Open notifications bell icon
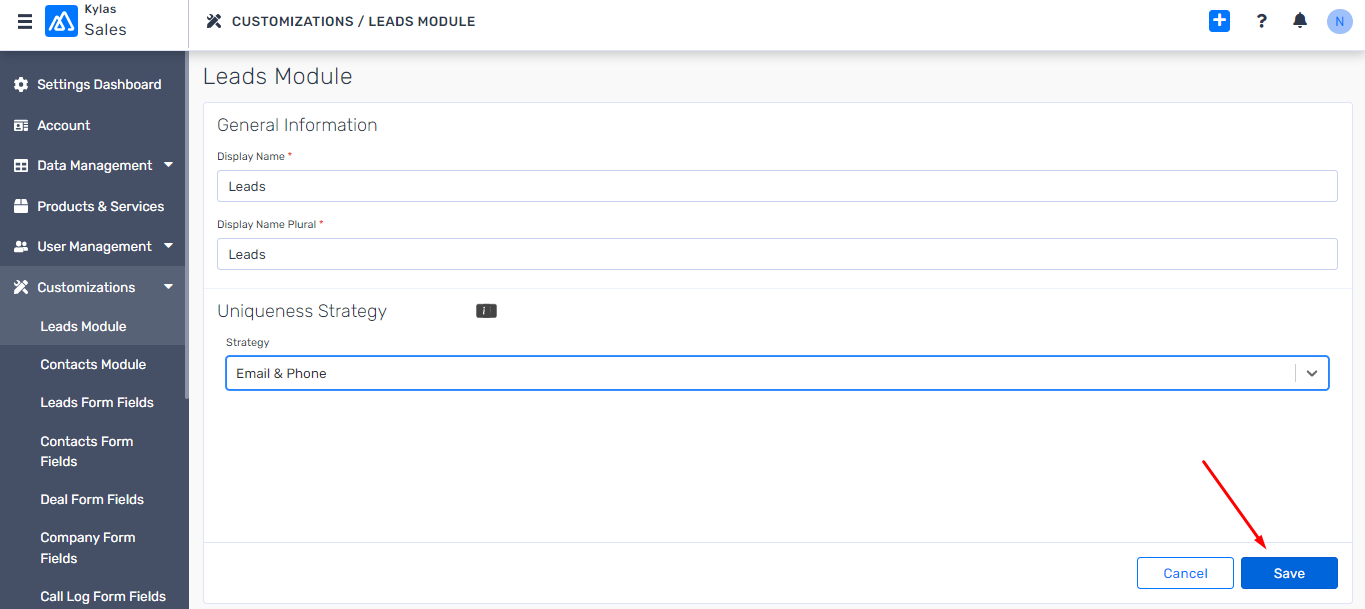1365x609 pixels. (x=1300, y=21)
